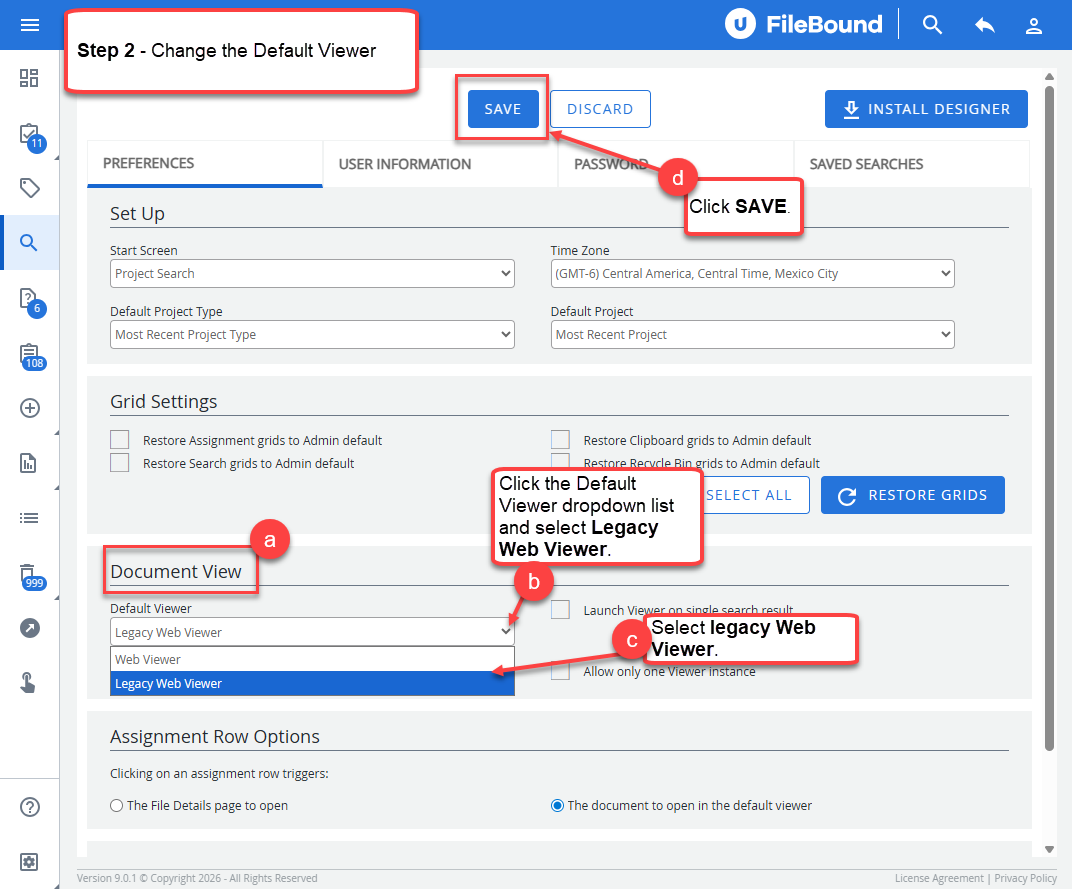Screen dimensions: 1072x889
Task: Switch to the Saved Searches tab
Action: pos(911,164)
